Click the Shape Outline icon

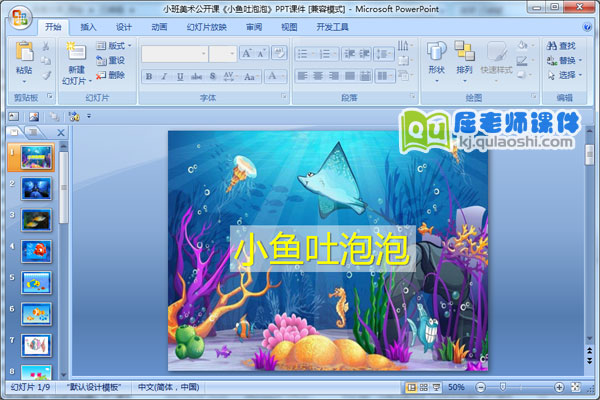[x=522, y=60]
